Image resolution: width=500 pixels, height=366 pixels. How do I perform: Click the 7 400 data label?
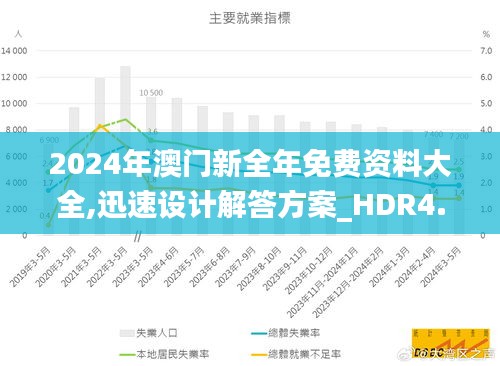point(433,135)
